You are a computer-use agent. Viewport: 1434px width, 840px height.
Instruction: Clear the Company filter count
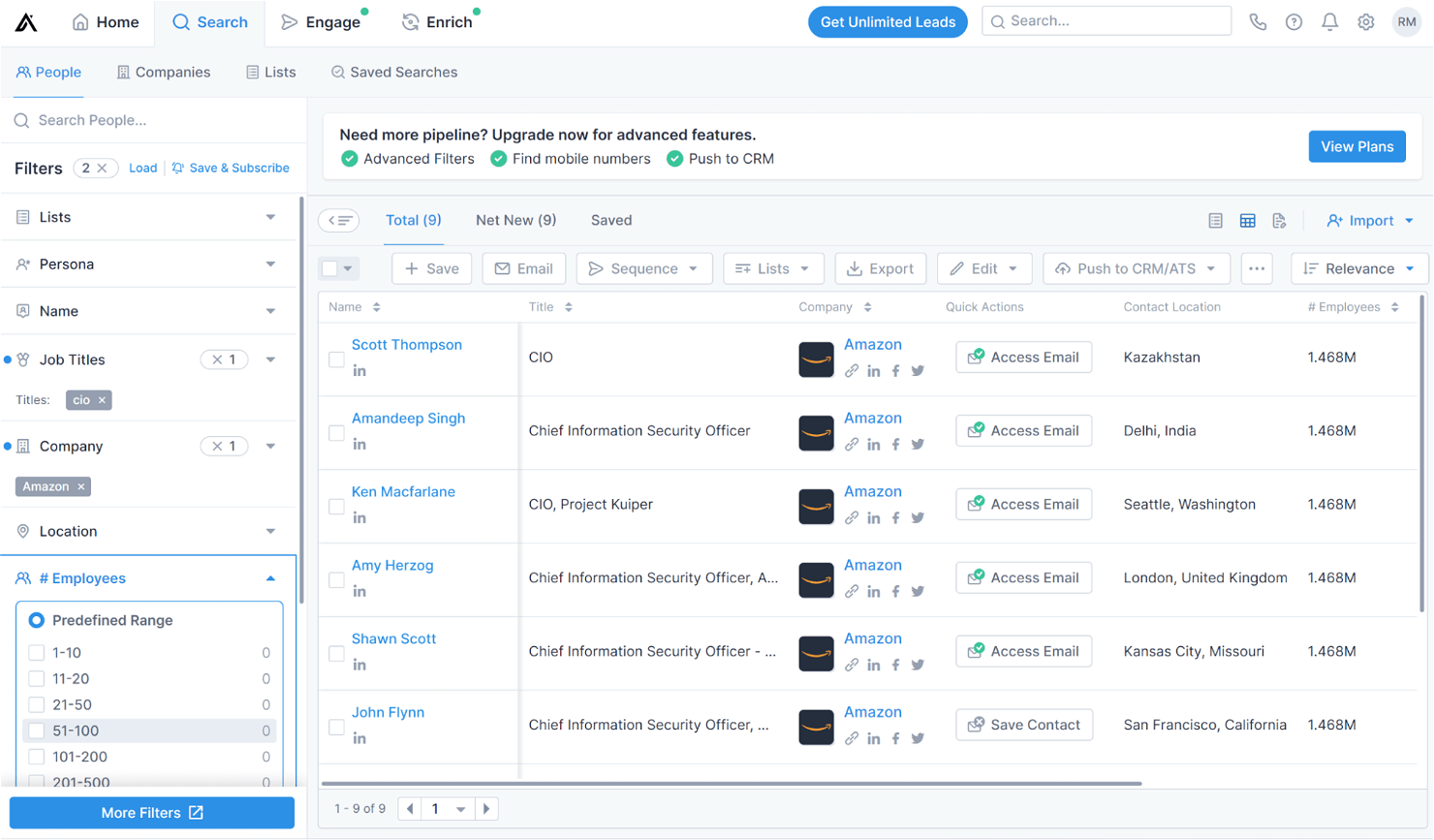tap(224, 446)
